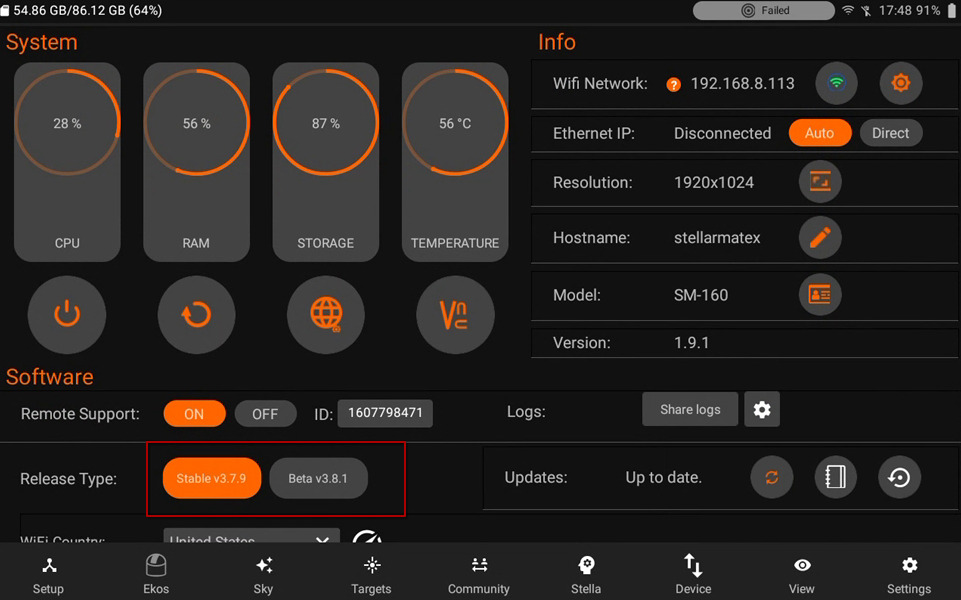
Task: Open the WiFi Country dropdown
Action: (251, 536)
